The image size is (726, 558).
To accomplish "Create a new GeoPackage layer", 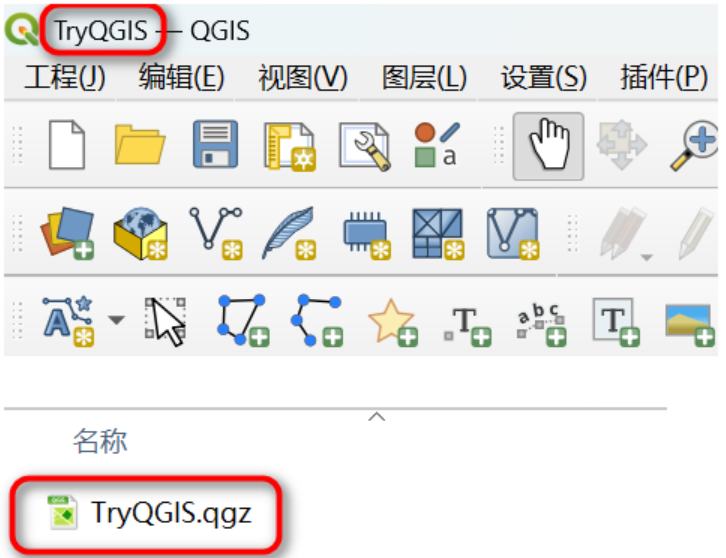I will (x=141, y=233).
